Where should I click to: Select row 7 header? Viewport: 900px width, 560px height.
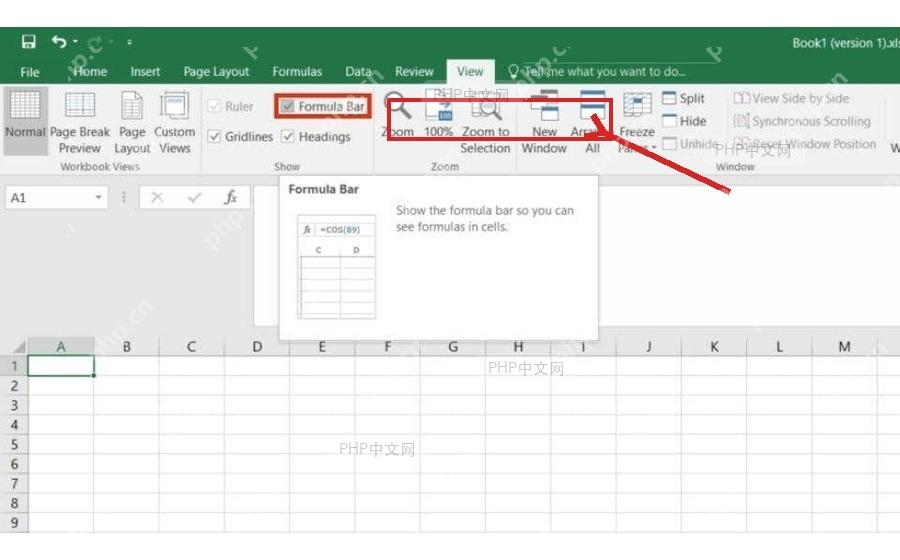coord(14,484)
